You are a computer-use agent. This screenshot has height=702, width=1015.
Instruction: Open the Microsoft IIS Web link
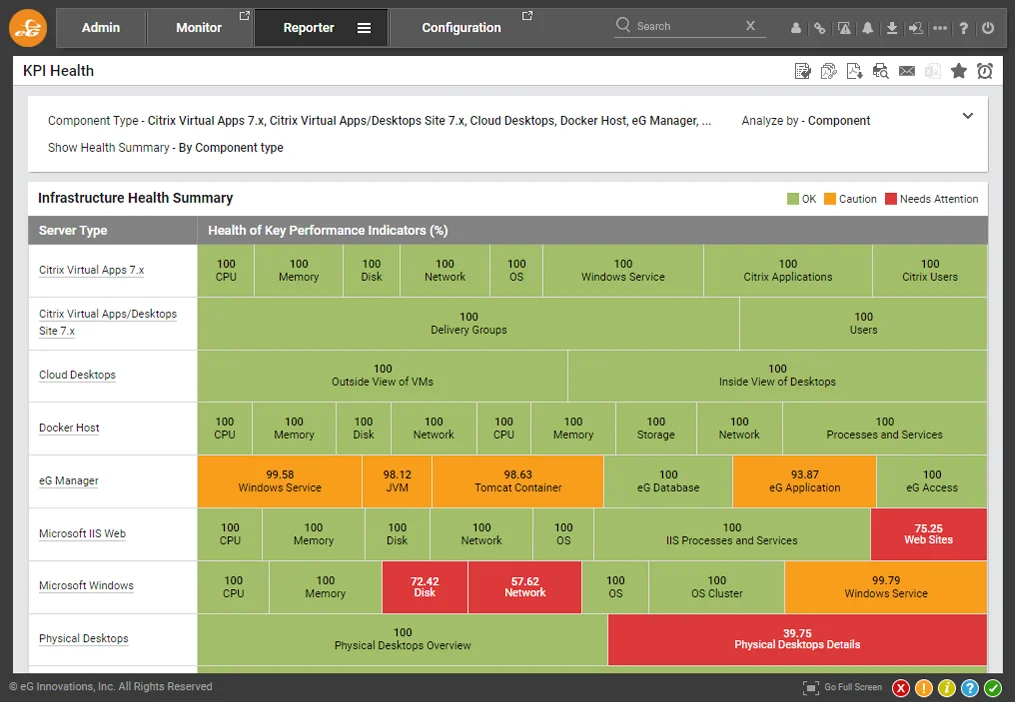click(x=82, y=534)
